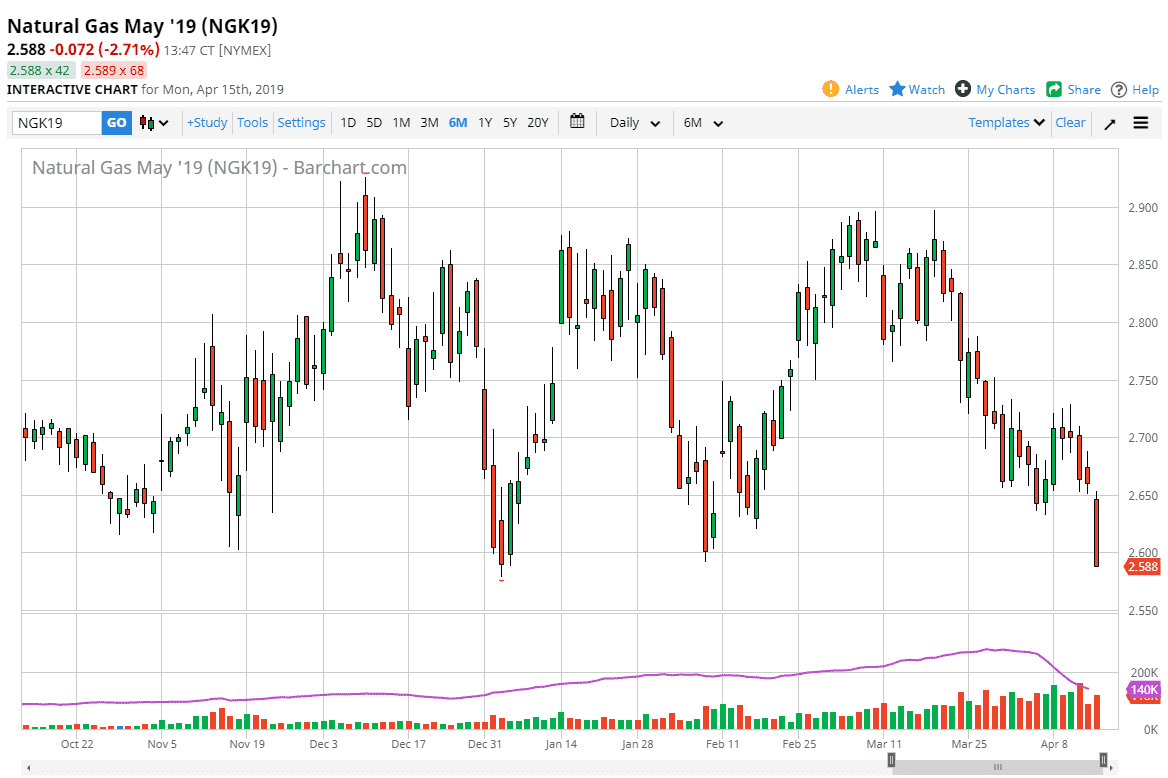Image resolution: width=1168 pixels, height=778 pixels.
Task: Click the green Share icon
Action: 1054,89
